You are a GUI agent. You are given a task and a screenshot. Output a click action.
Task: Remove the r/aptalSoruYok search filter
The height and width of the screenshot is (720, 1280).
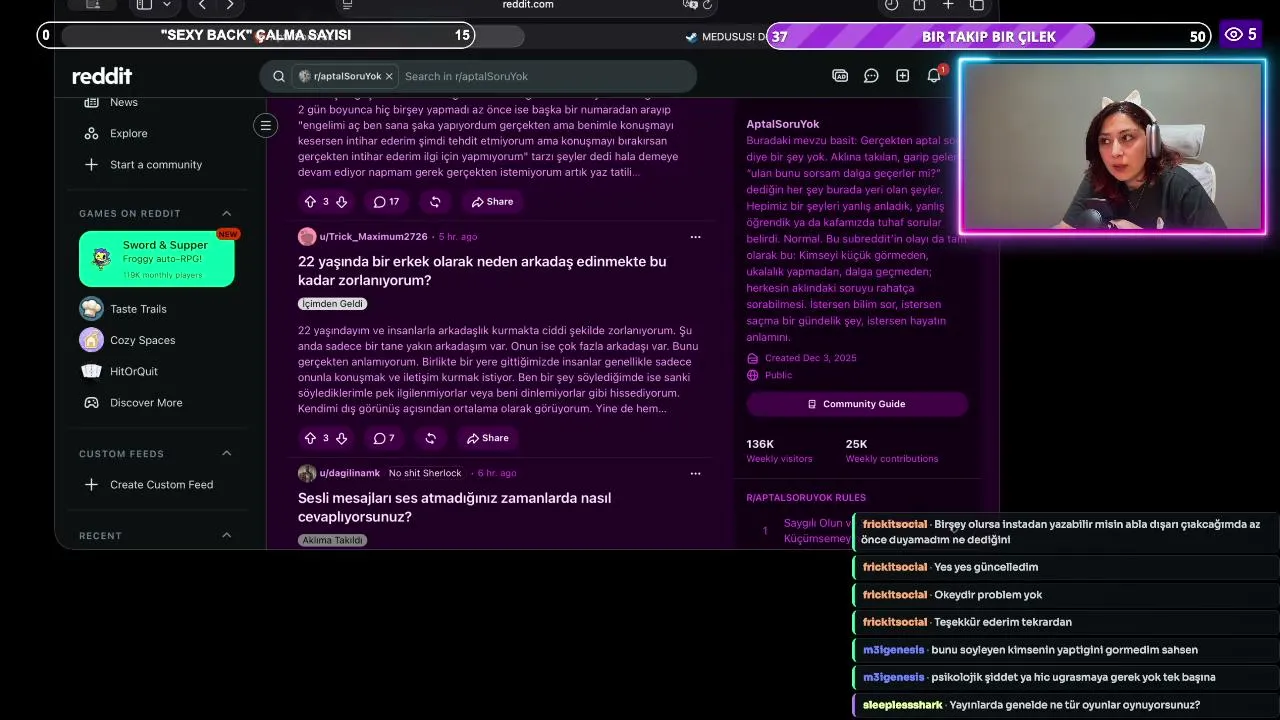389,76
